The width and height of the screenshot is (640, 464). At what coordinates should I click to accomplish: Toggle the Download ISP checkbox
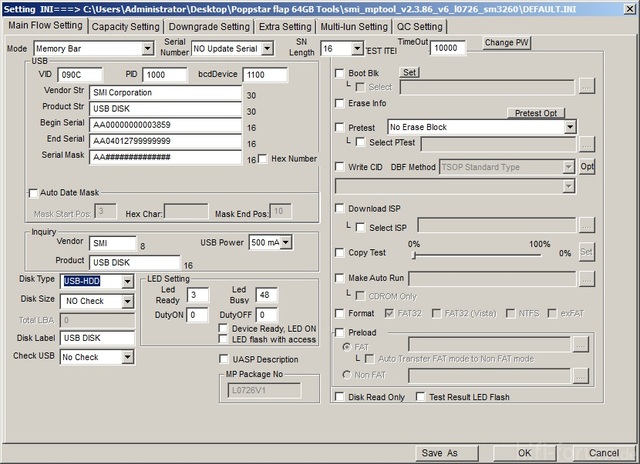(x=340, y=209)
